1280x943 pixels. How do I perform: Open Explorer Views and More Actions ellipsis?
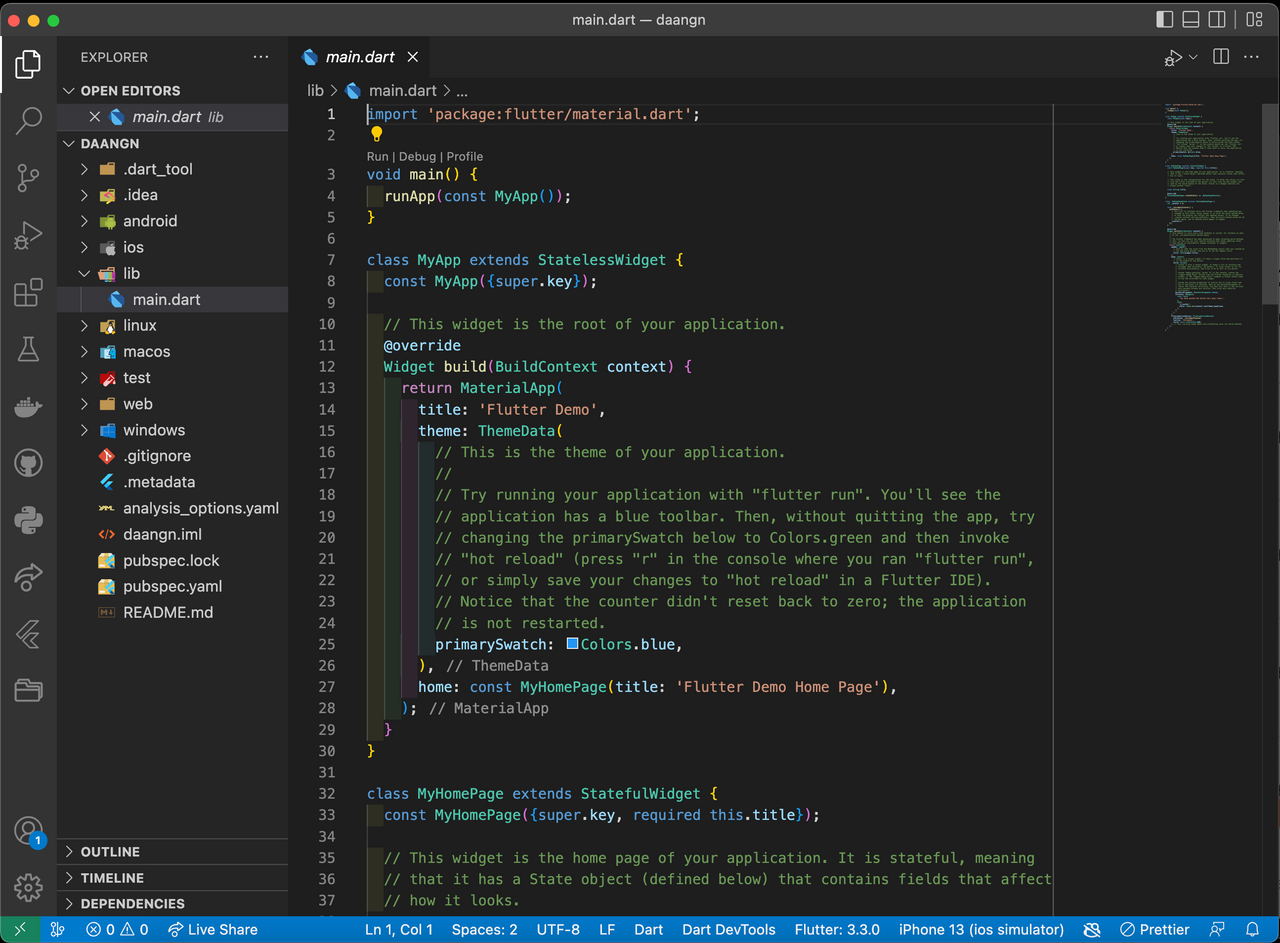point(261,57)
